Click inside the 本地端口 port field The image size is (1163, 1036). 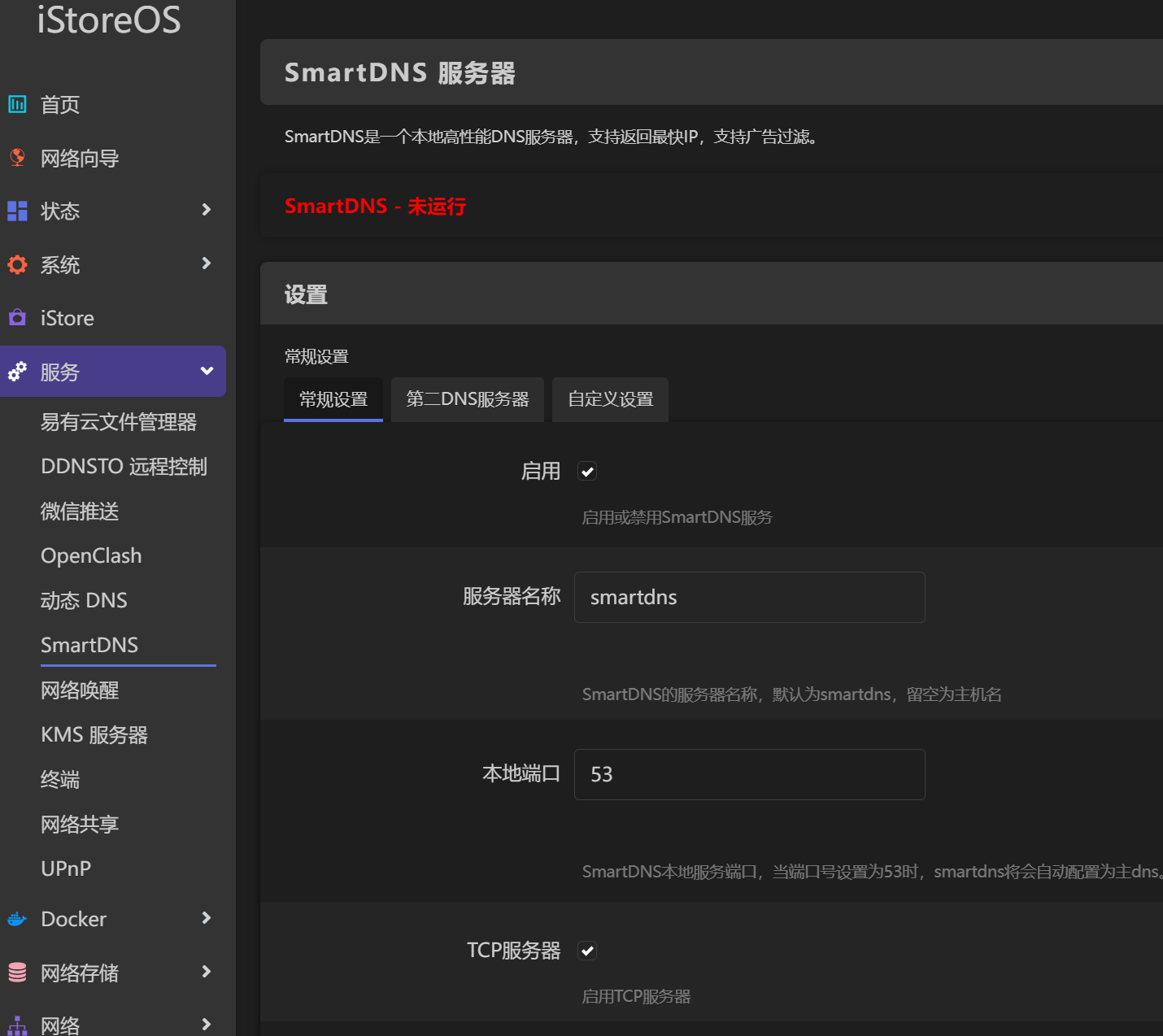pos(748,774)
